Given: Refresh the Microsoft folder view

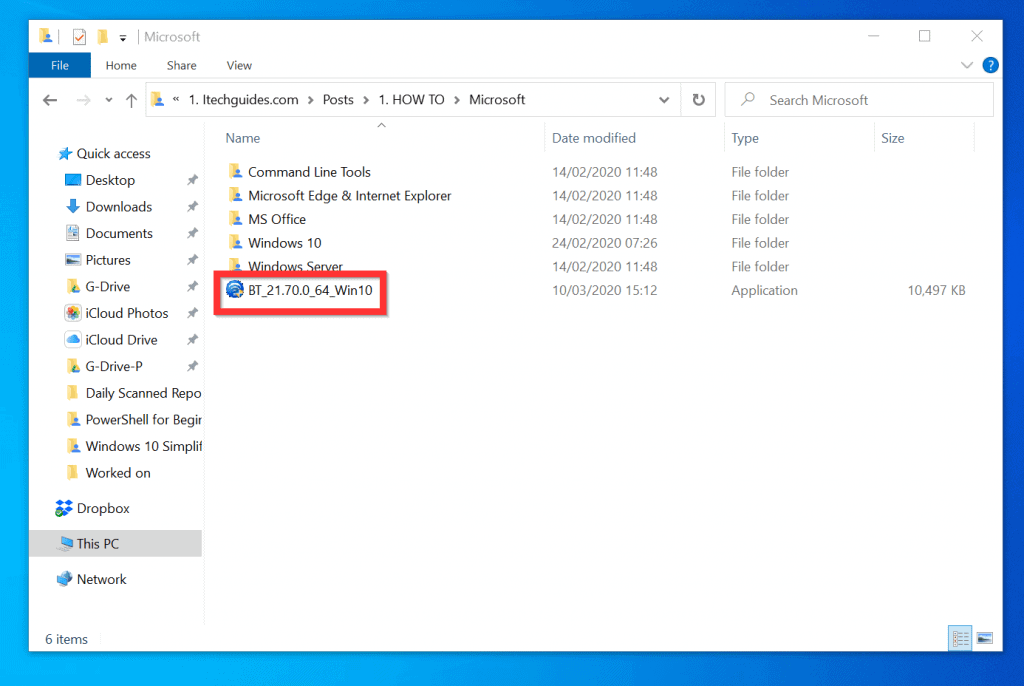Looking at the screenshot, I should [x=698, y=100].
